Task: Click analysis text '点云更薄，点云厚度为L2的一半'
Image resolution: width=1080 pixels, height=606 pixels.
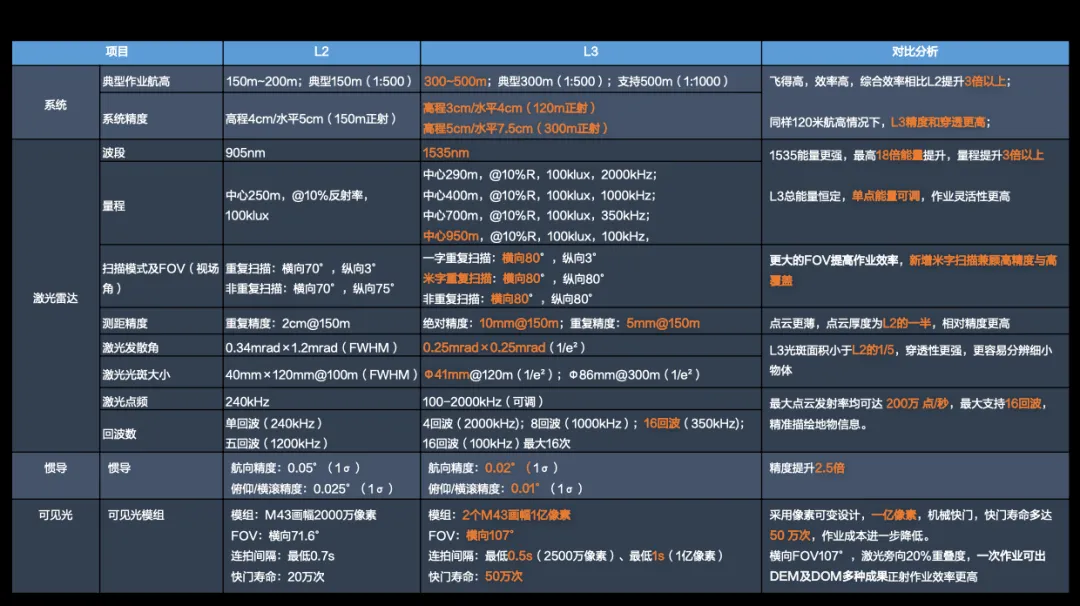Action: coord(850,323)
